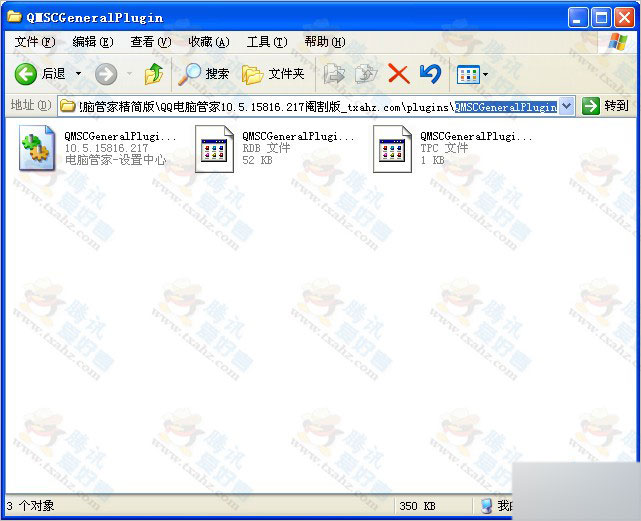Click the Go (转到) button

pyautogui.click(x=606, y=106)
